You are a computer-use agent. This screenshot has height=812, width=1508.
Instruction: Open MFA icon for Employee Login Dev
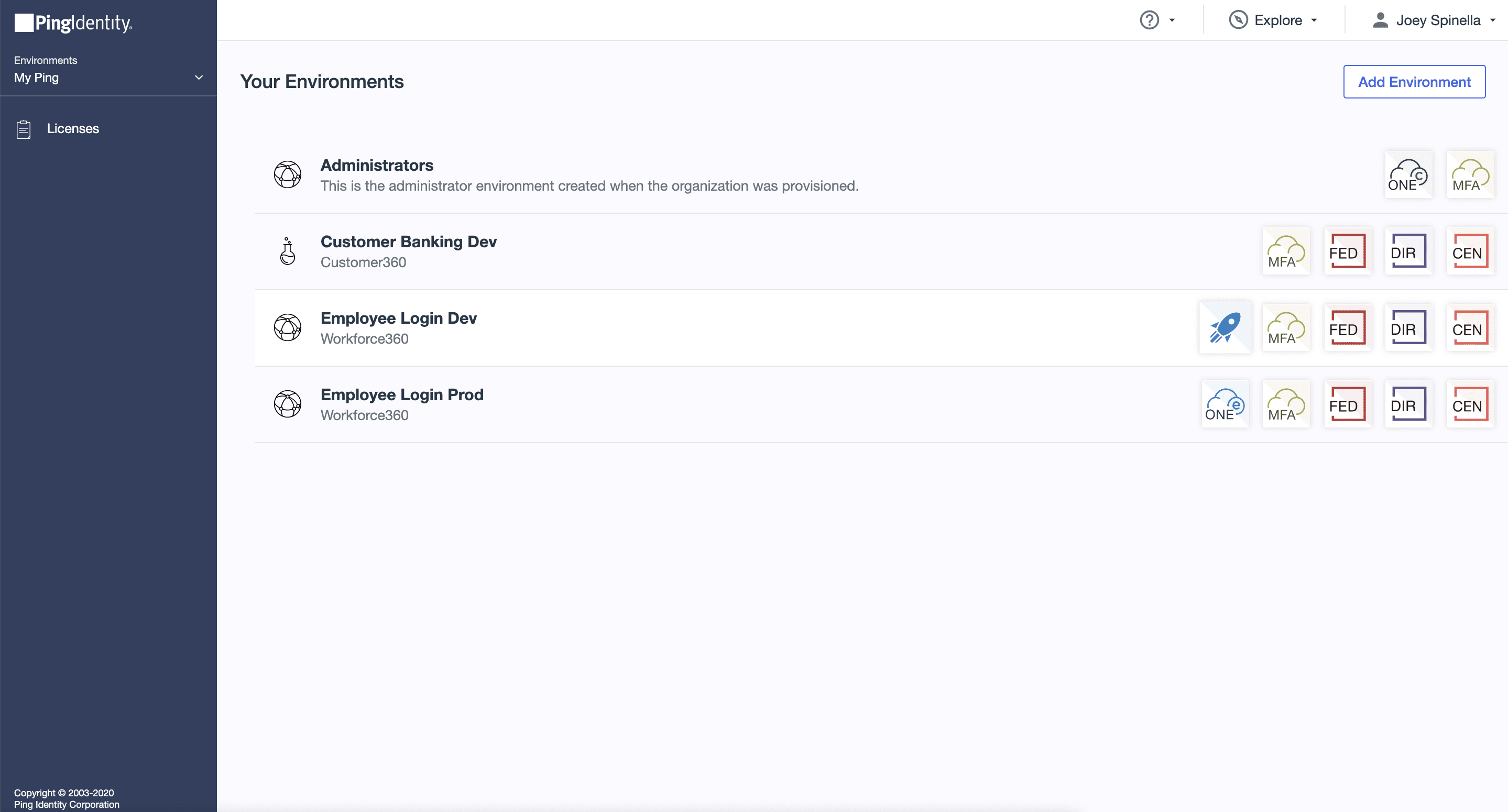[x=1285, y=327]
